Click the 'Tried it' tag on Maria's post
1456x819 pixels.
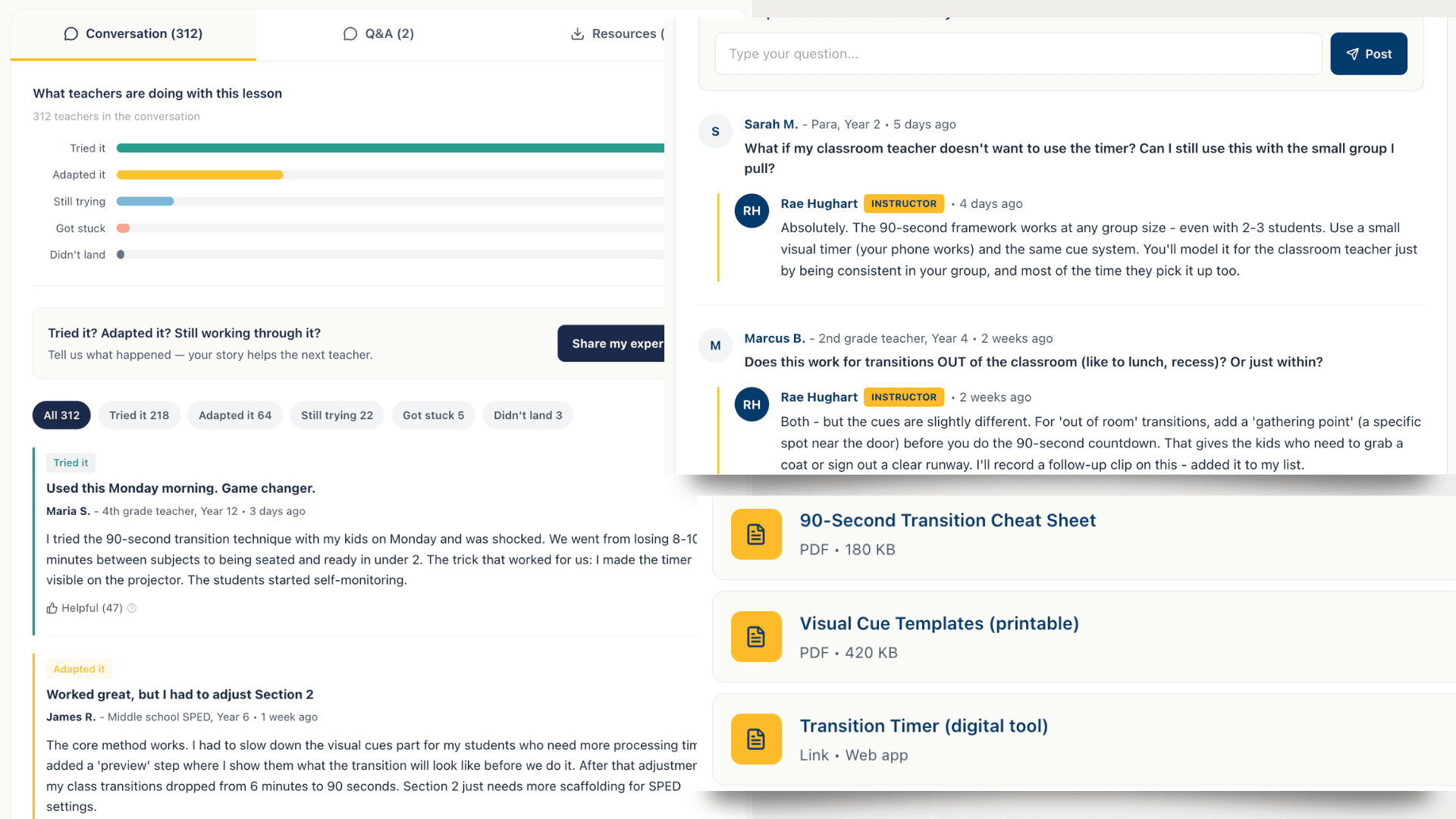click(x=71, y=463)
